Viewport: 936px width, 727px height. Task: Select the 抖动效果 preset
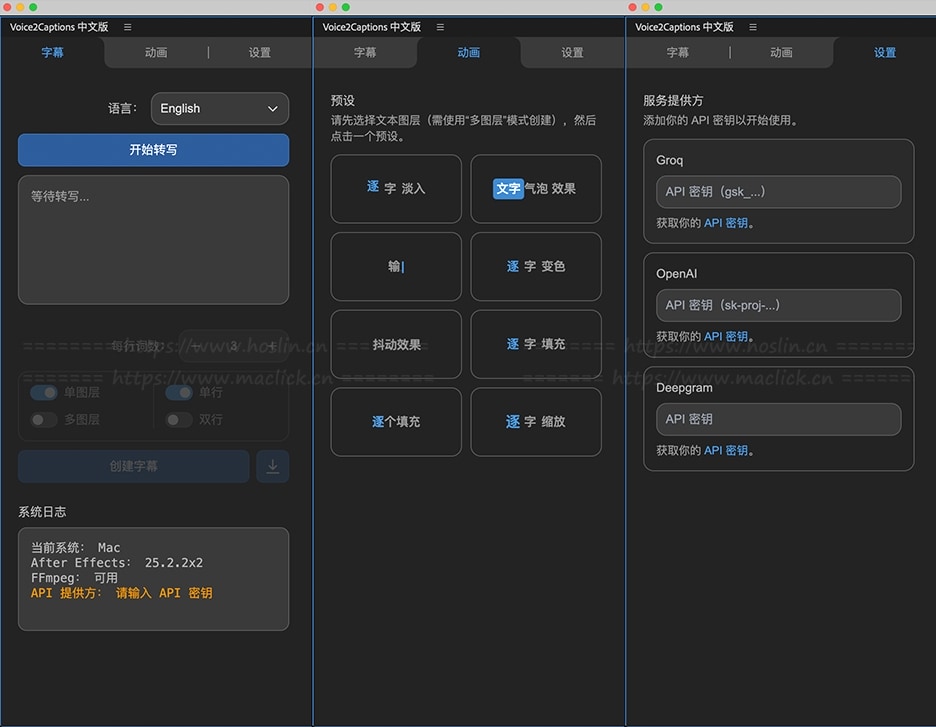pos(396,344)
